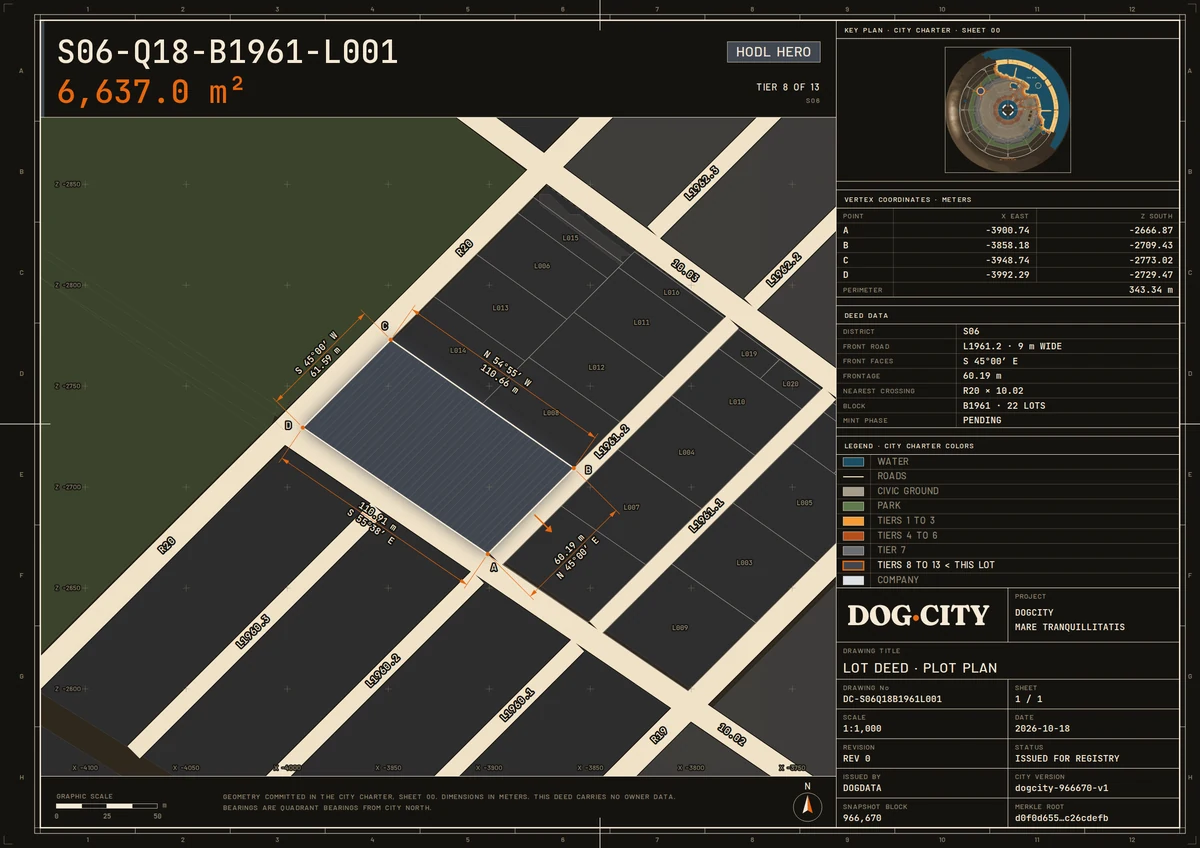Click the graphic scale bar
The width and height of the screenshot is (1200, 848).
click(x=107, y=805)
